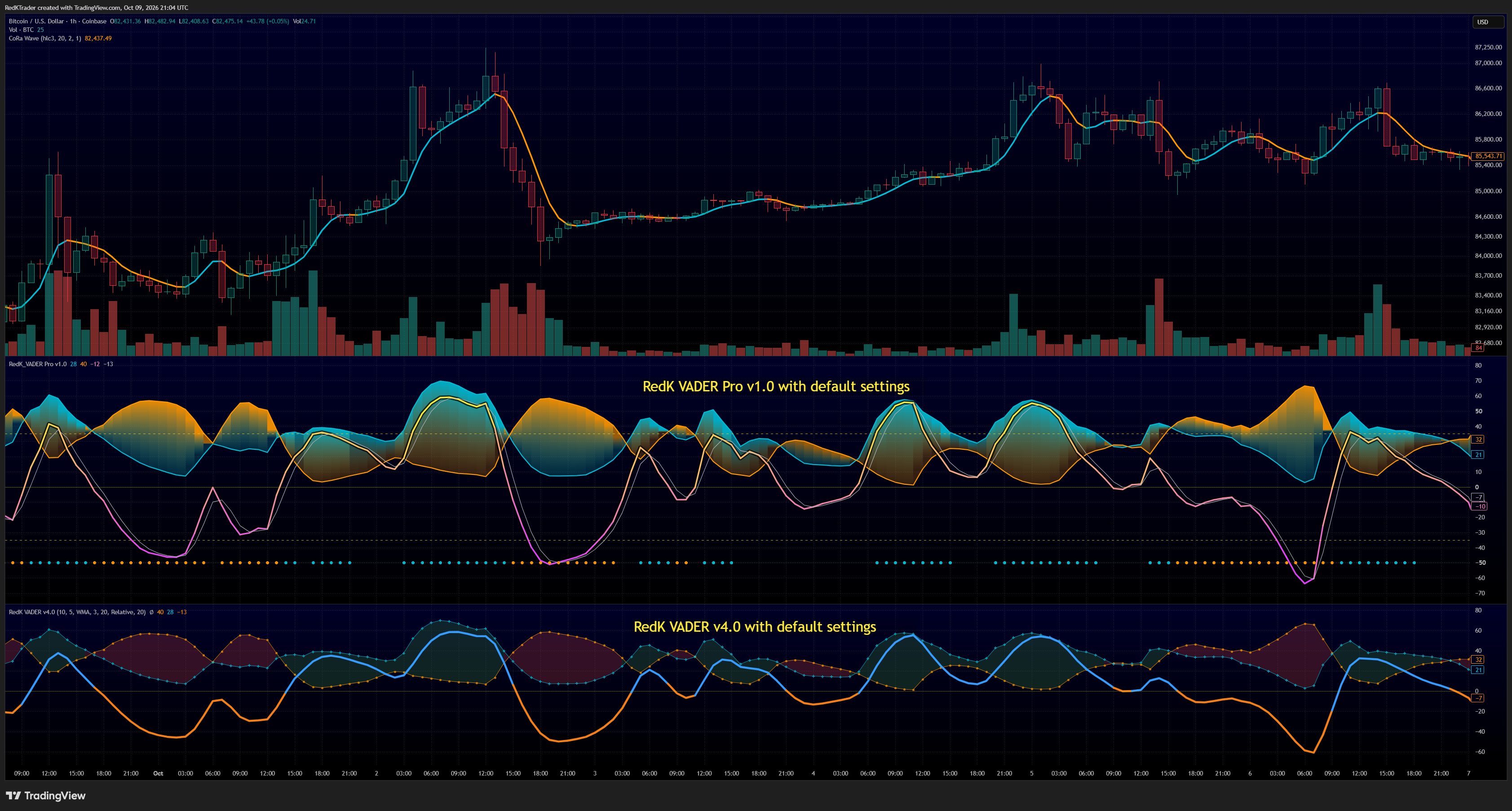Open the CoRa Wave indicator legend

pyautogui.click(x=44, y=38)
